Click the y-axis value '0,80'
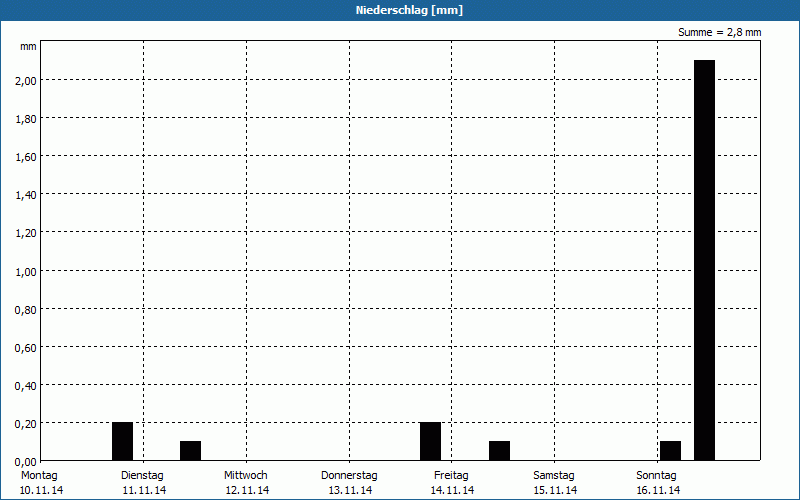The width and height of the screenshot is (800, 500). [26, 310]
